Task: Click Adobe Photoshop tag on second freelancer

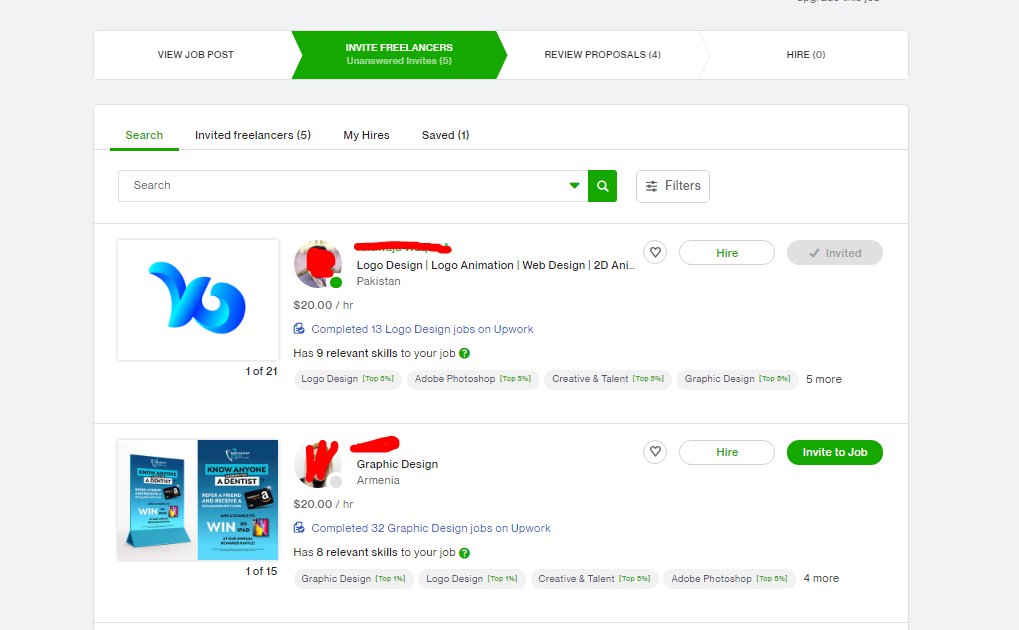Action: coord(729,579)
